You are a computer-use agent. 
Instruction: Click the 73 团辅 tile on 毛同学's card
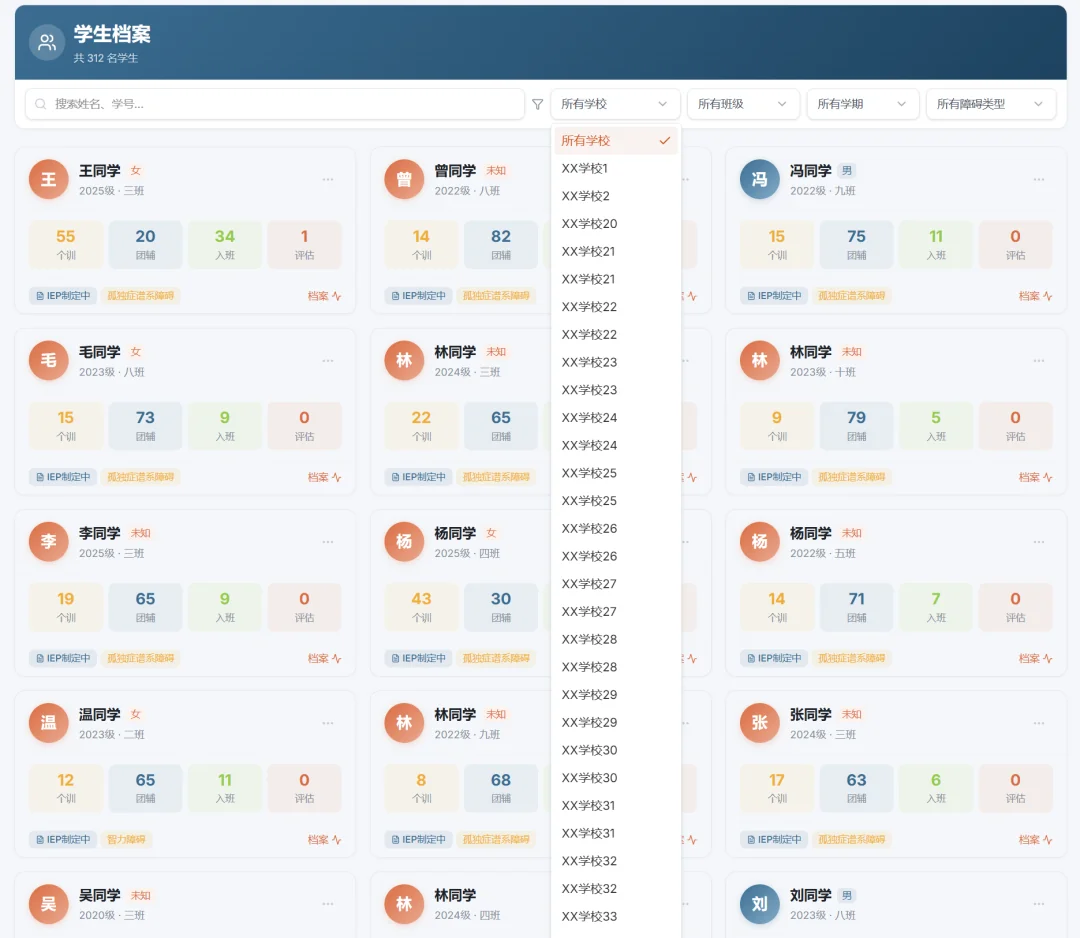[145, 426]
